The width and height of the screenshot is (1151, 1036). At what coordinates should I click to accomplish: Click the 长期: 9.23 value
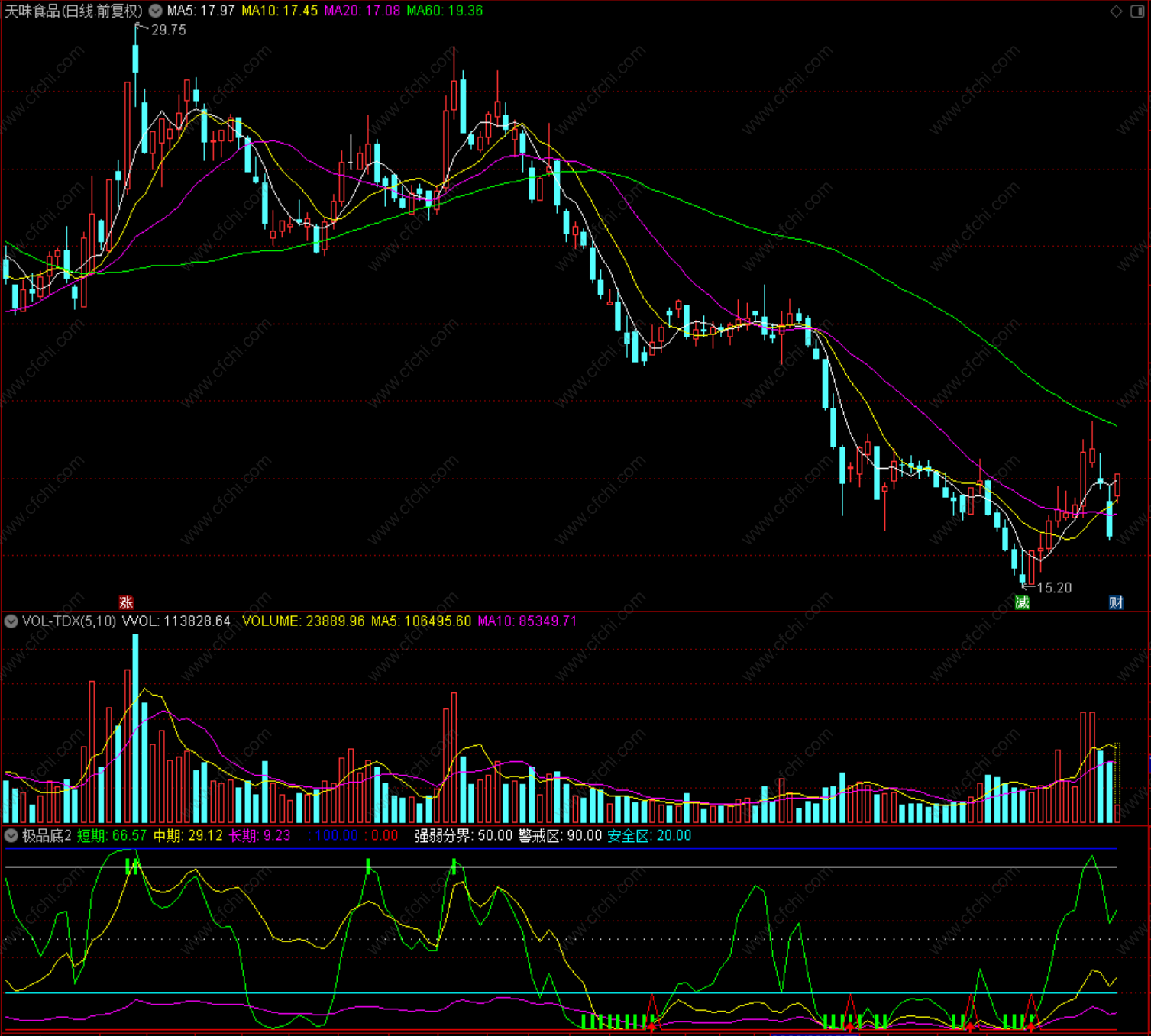260,836
